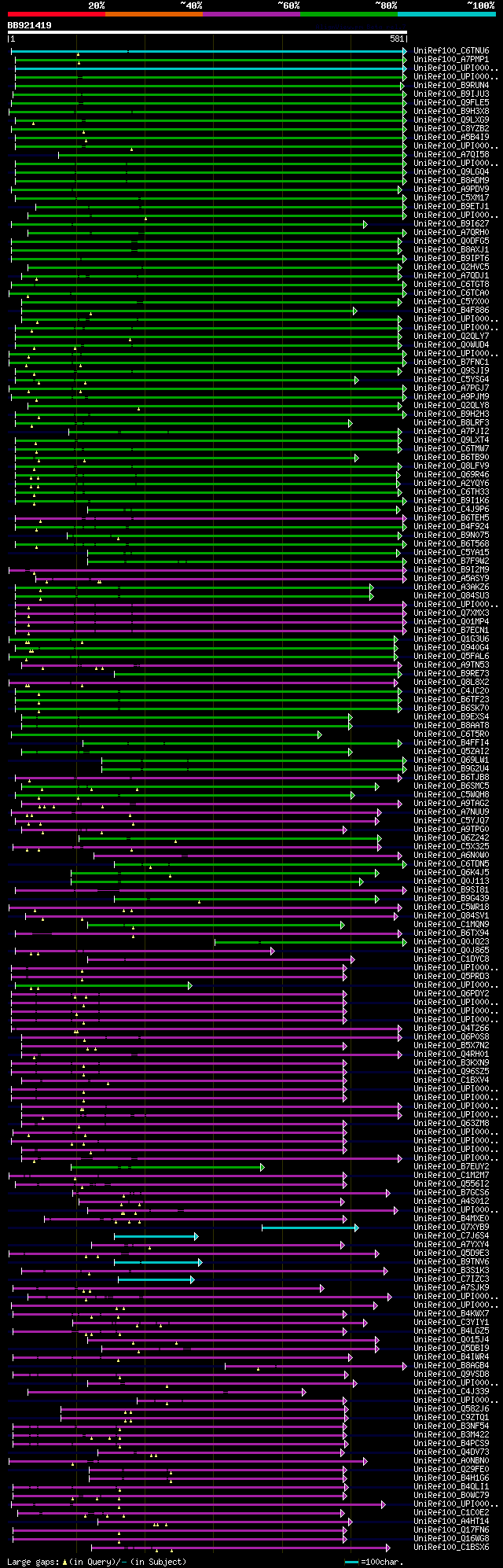Select UniRef100_Q9LXG9 hit label
The image size is (503, 1568).
coord(451,120)
